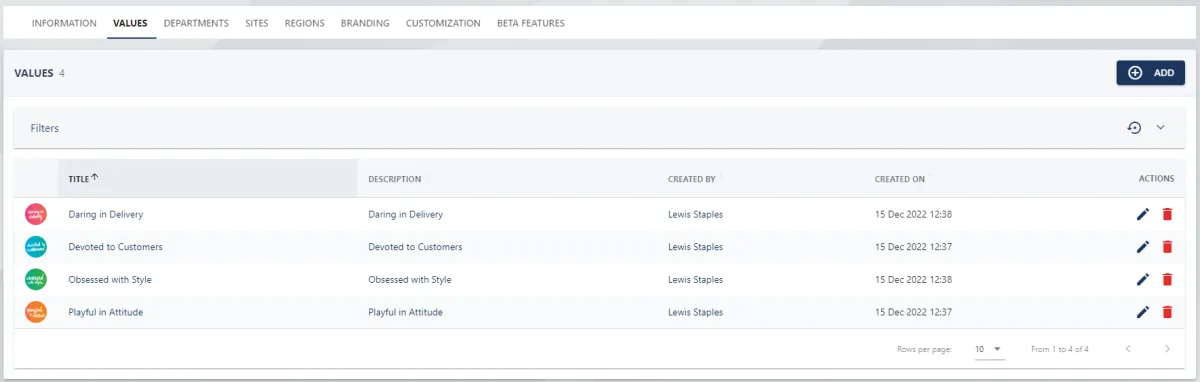Open the Obsessed with Style green badge

pos(36,280)
